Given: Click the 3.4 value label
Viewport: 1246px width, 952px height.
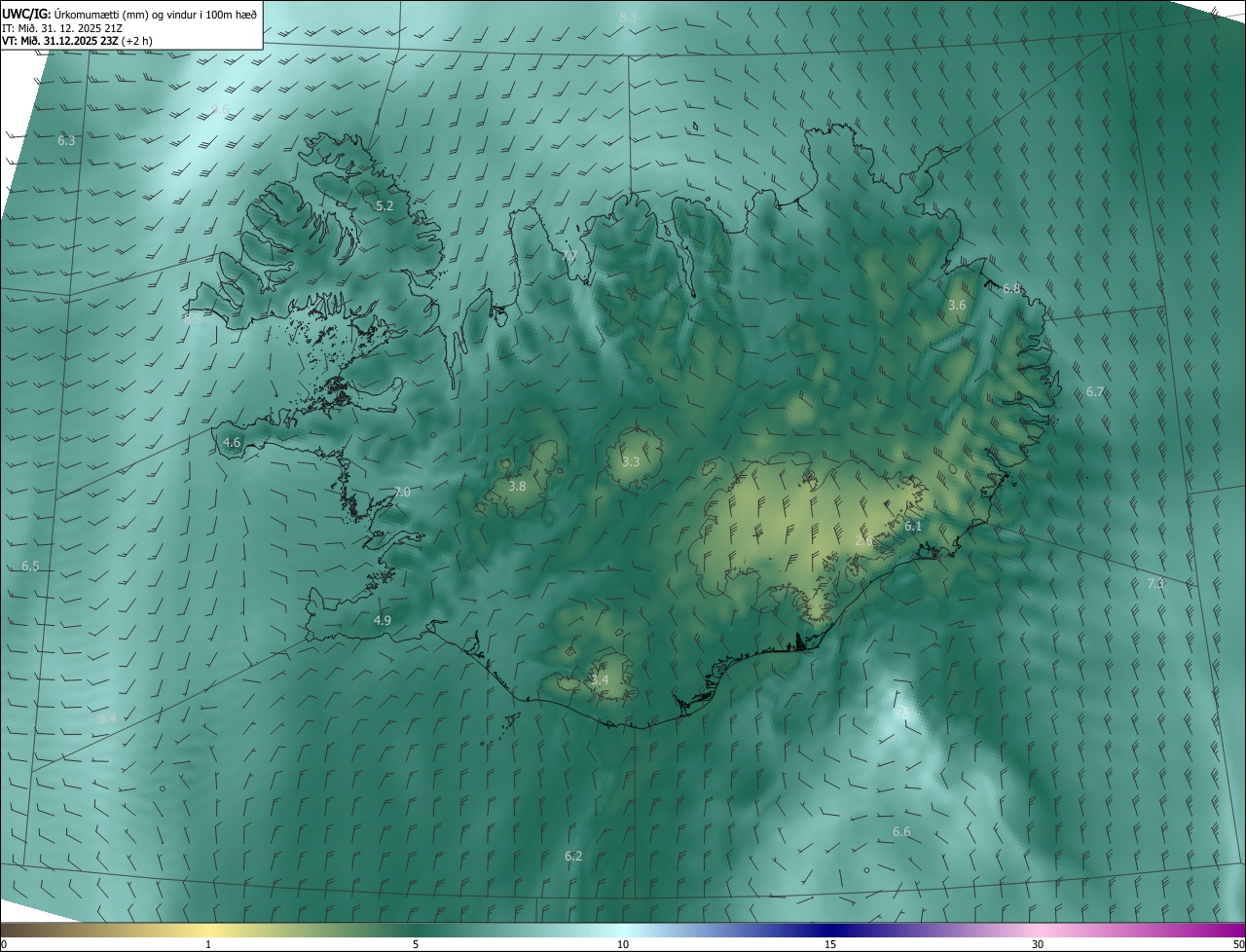Looking at the screenshot, I should 600,679.
